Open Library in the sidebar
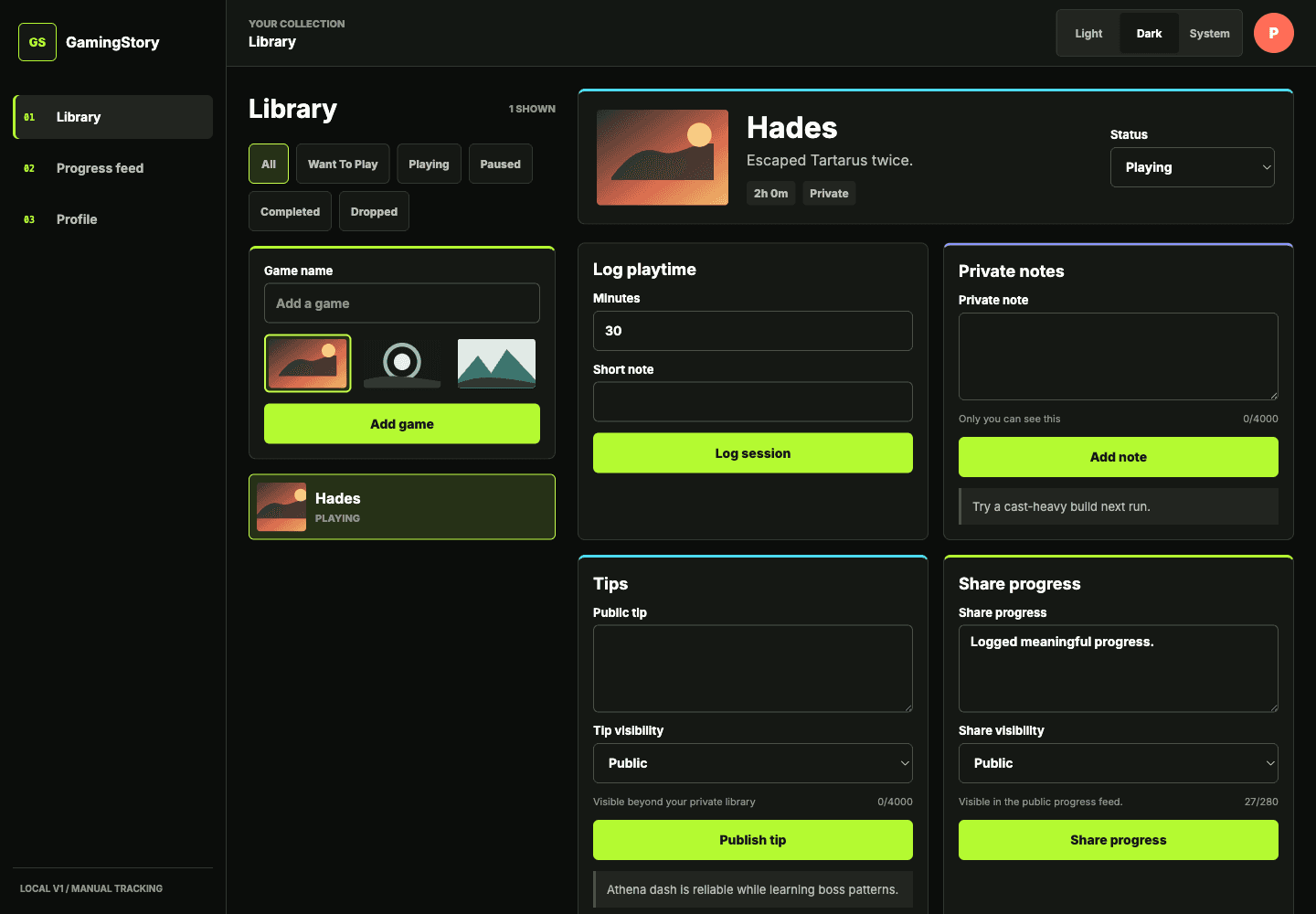The image size is (1316, 914). coord(113,117)
